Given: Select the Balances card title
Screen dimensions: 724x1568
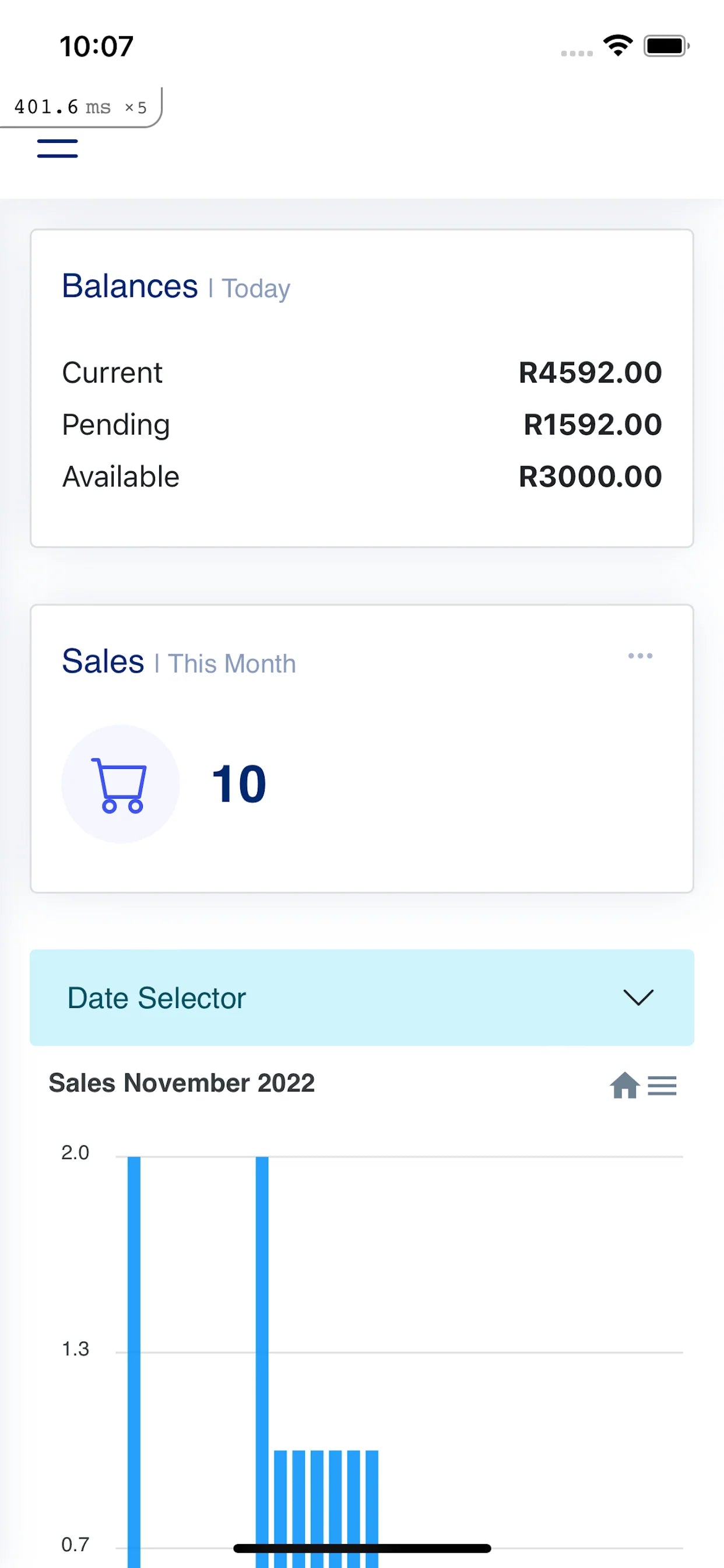Looking at the screenshot, I should [129, 286].
